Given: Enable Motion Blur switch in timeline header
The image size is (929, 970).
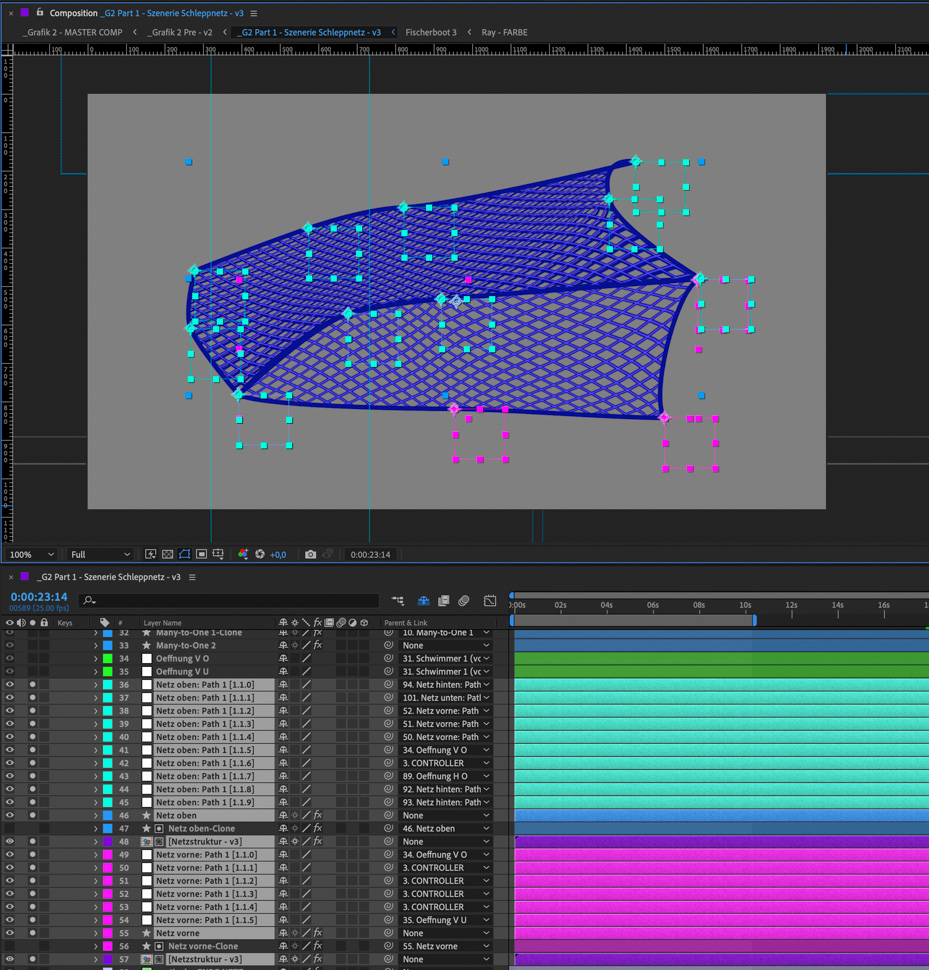Looking at the screenshot, I should [464, 601].
